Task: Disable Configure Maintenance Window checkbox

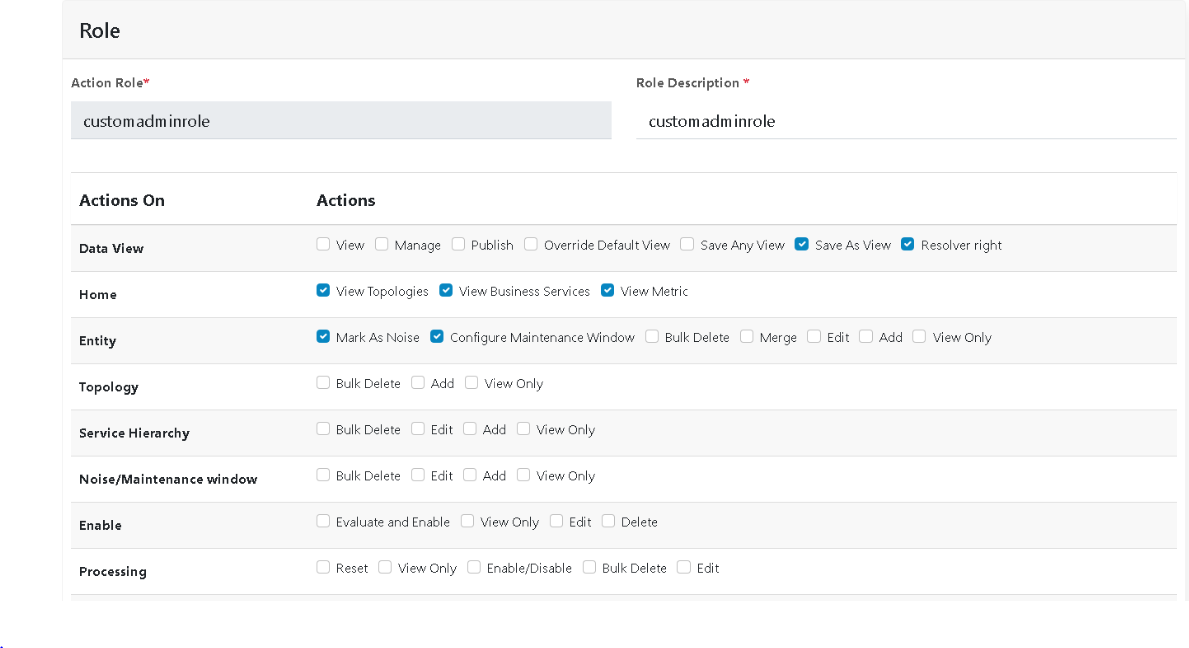Action: click(x=437, y=337)
